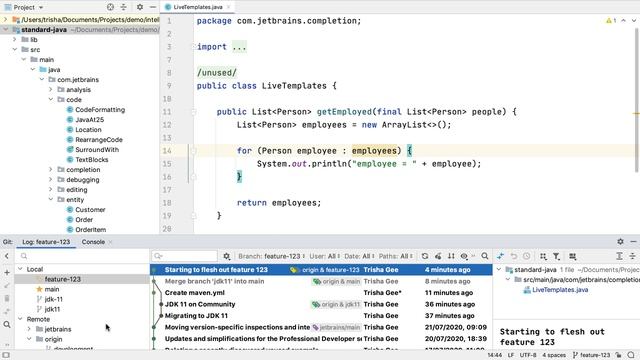Click the cherry-pick icon
This screenshot has width=640, height=360.
pyautogui.click(x=438, y=256)
